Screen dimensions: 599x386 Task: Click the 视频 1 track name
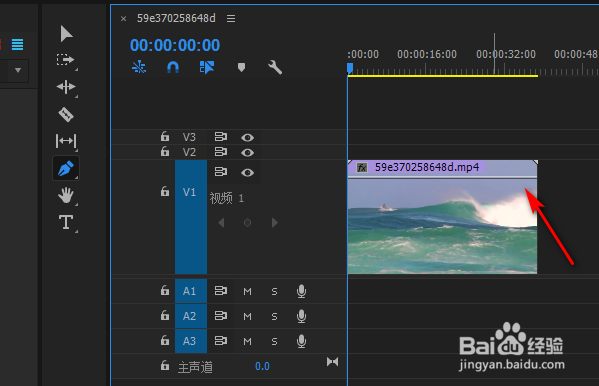point(227,198)
